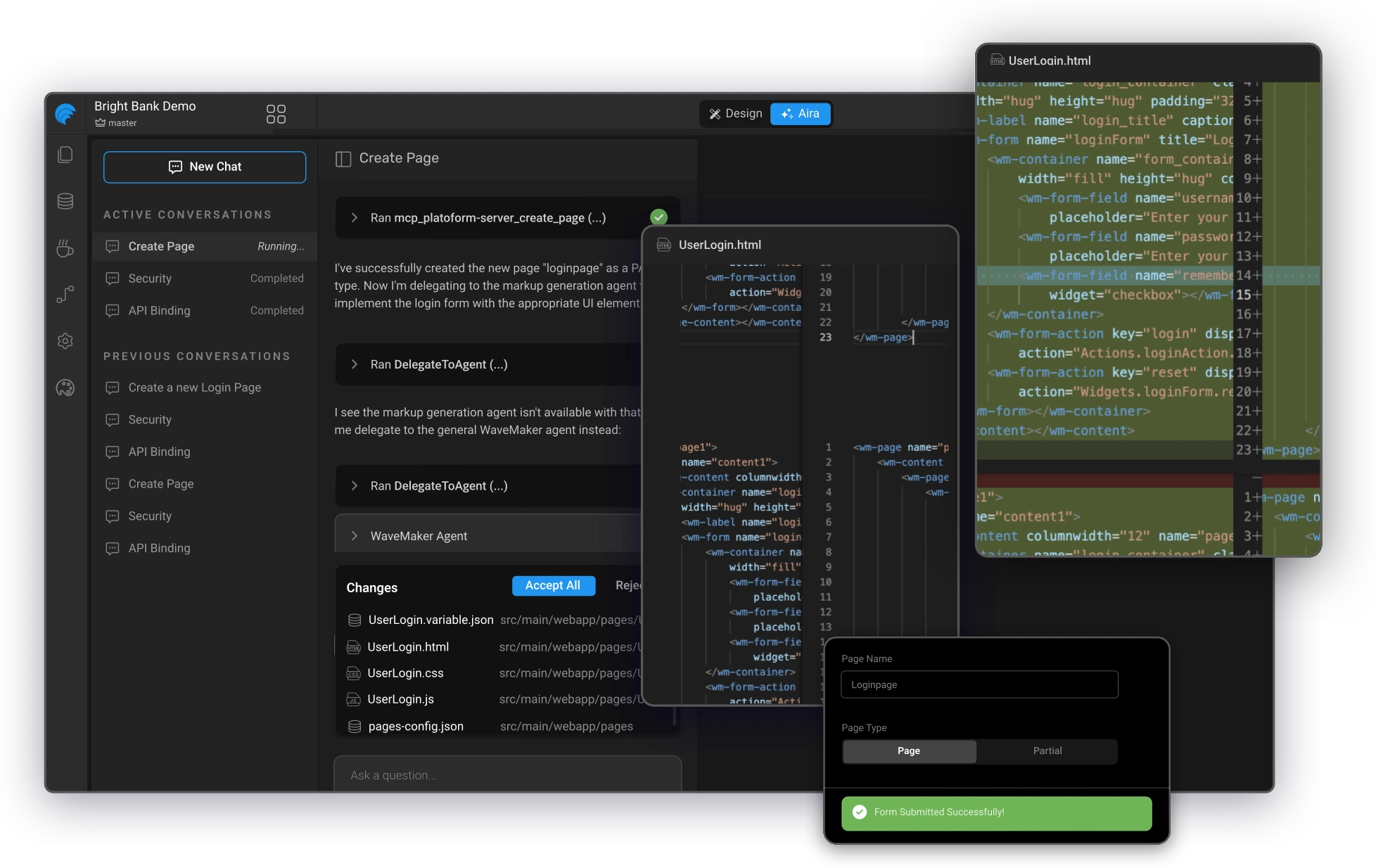Click the New Chat button
The width and height of the screenshot is (1376, 868).
click(x=205, y=167)
